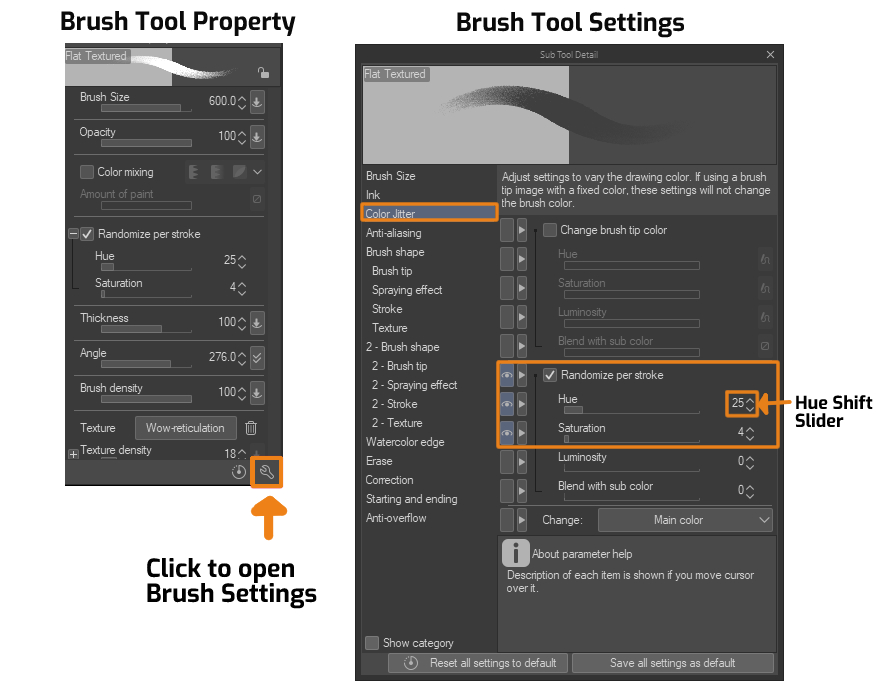The height and width of the screenshot is (682, 883).
Task: Click Reset all settings to default
Action: tap(478, 663)
